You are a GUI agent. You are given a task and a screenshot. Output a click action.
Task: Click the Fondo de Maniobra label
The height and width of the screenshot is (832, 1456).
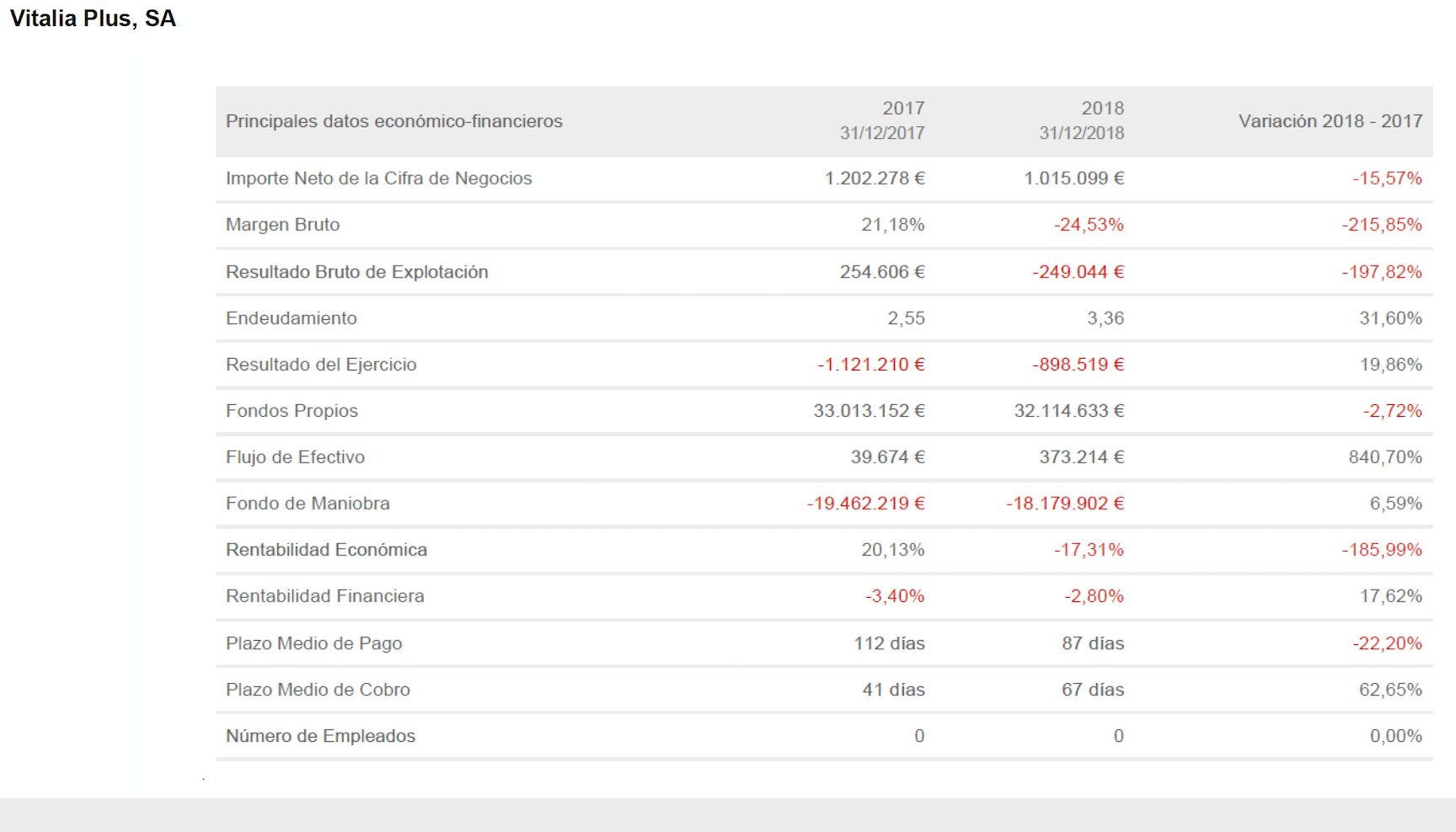308,504
